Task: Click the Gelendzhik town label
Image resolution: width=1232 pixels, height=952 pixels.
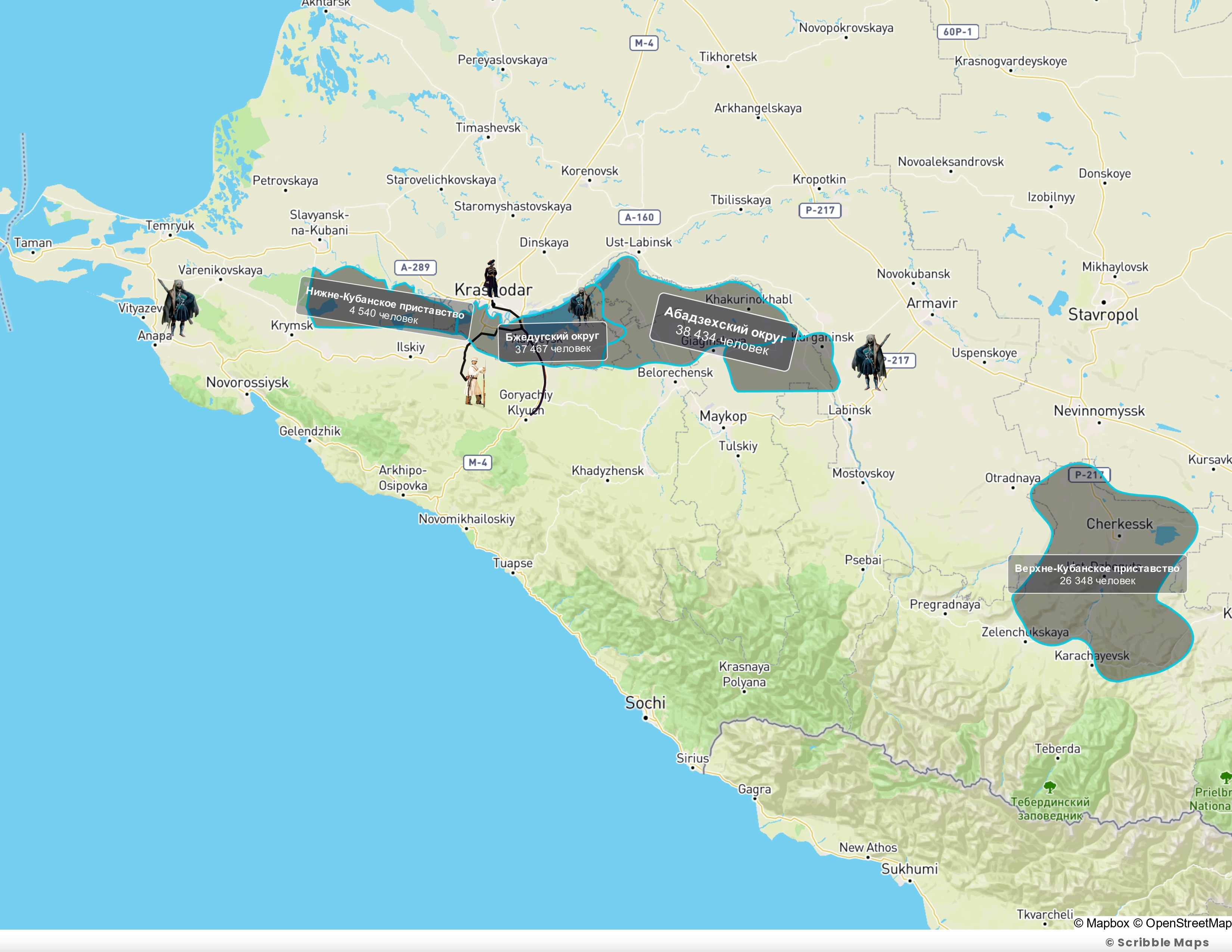Action: (310, 431)
